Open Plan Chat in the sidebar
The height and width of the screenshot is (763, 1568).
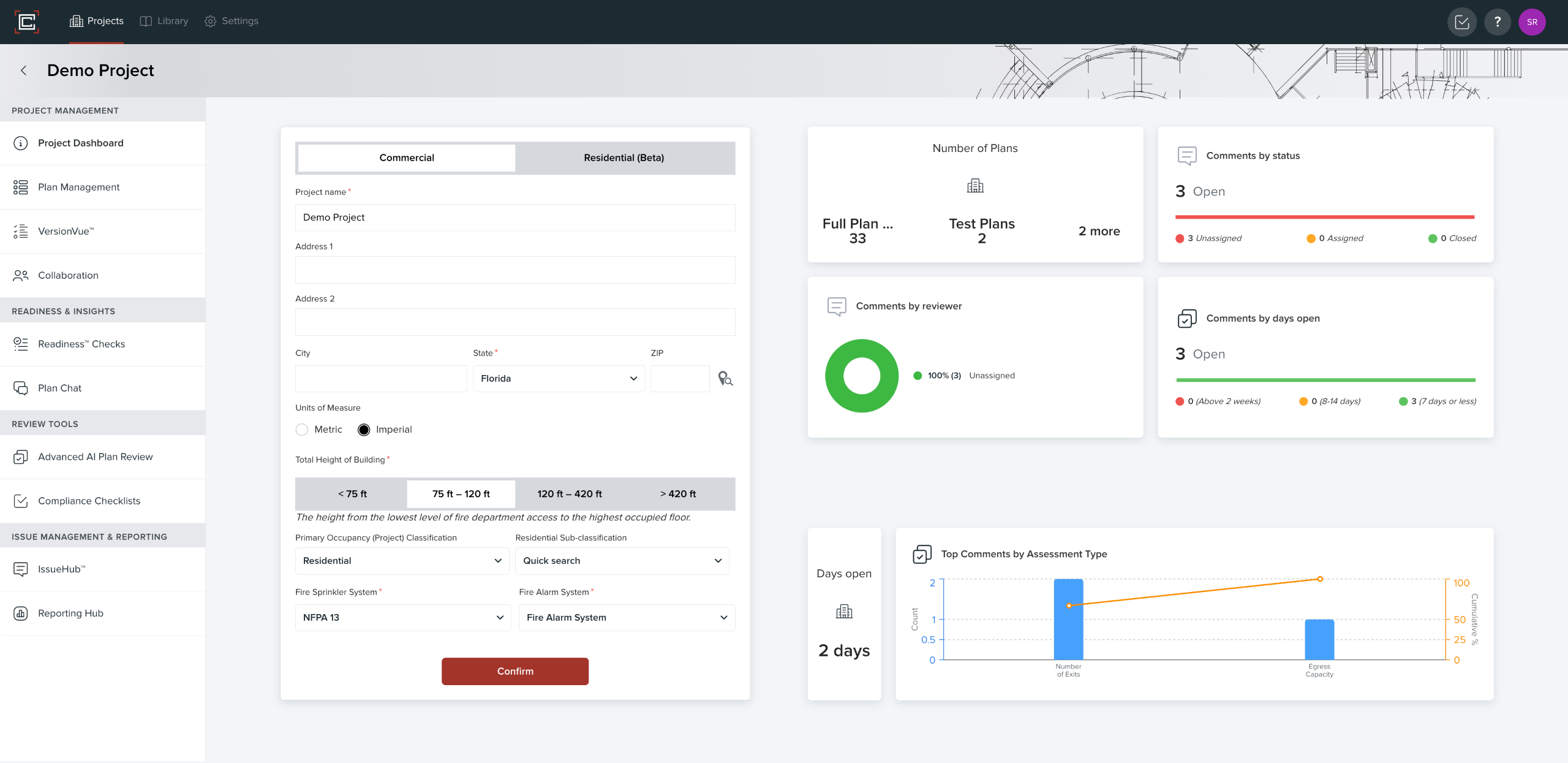pos(59,388)
